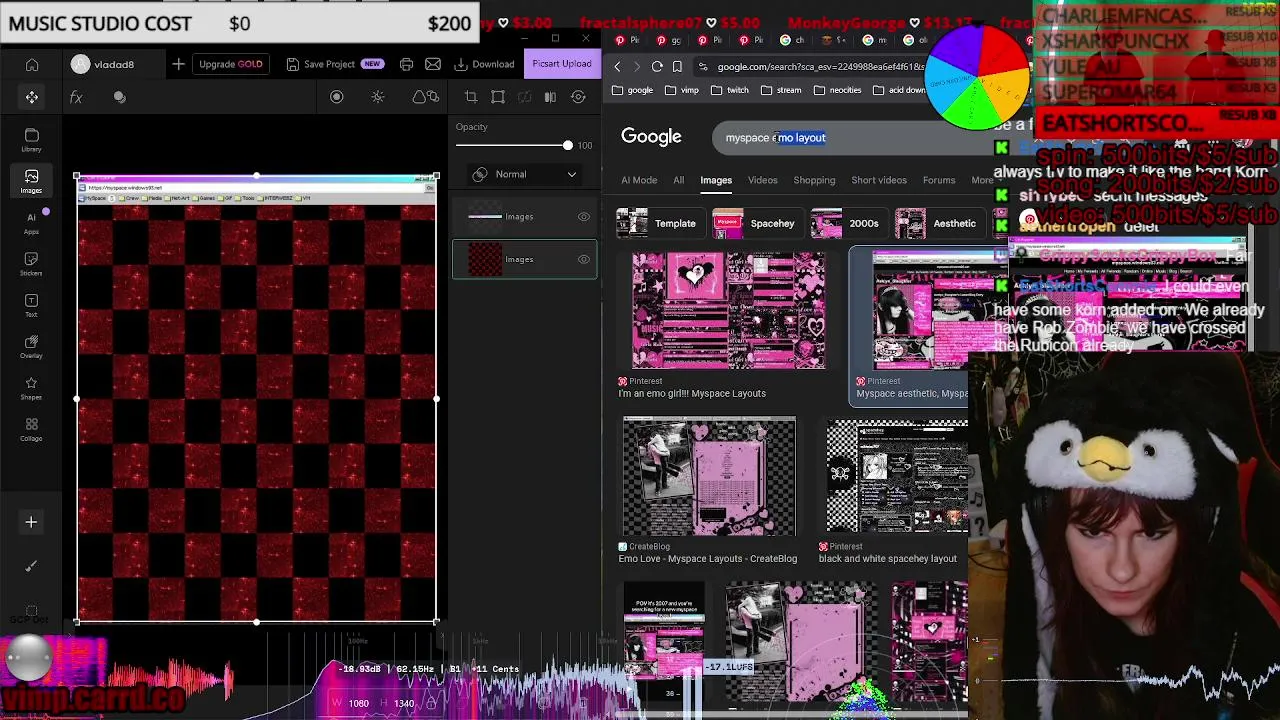This screenshot has width=1280, height=720.
Task: Click the Google search input field
Action: point(850,138)
